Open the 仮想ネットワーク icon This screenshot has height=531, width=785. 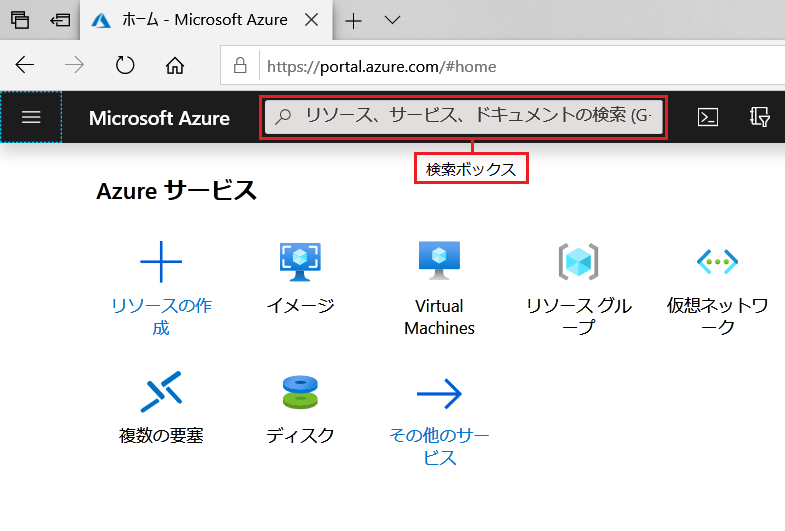click(x=717, y=261)
